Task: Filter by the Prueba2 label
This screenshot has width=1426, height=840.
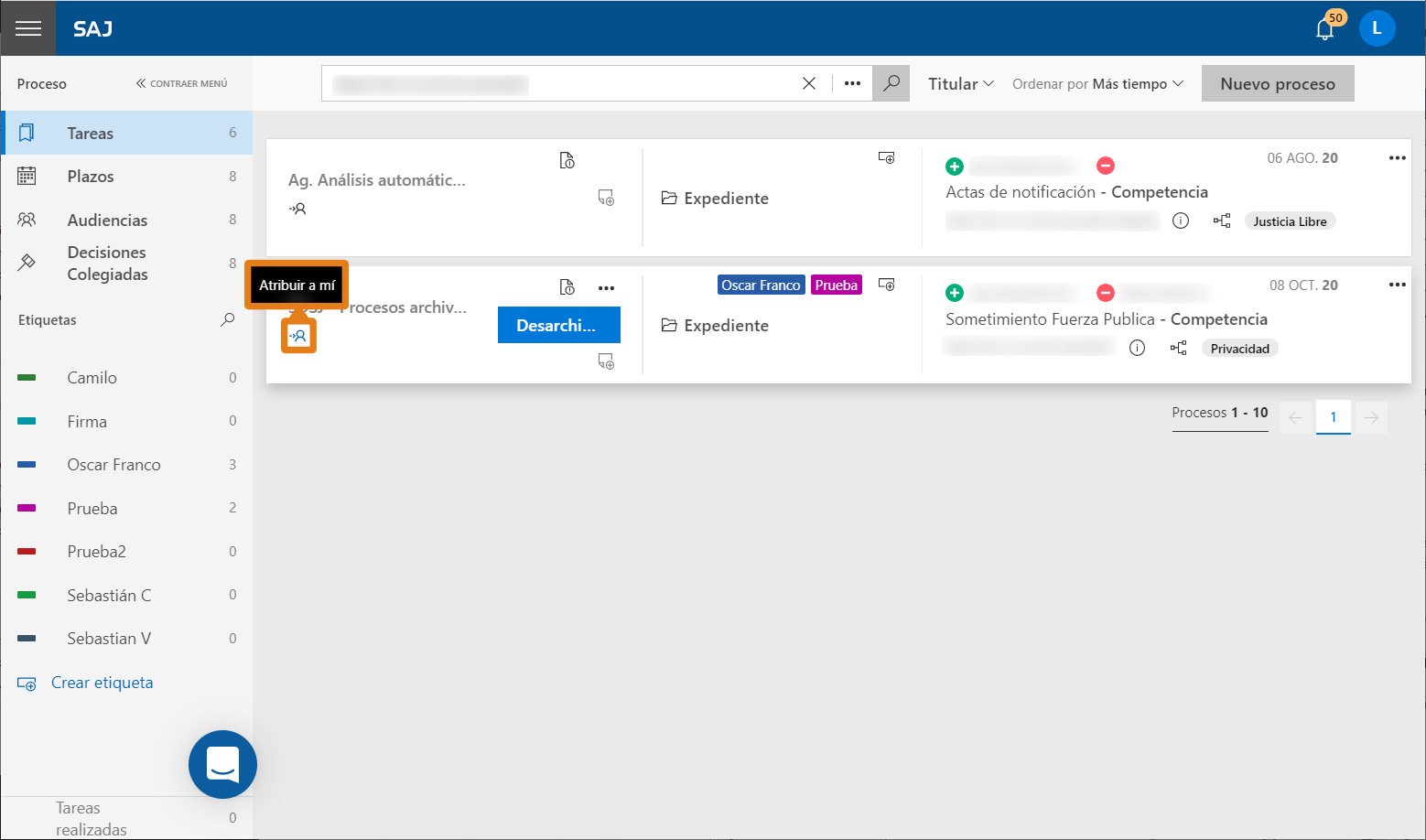Action: (x=126, y=551)
